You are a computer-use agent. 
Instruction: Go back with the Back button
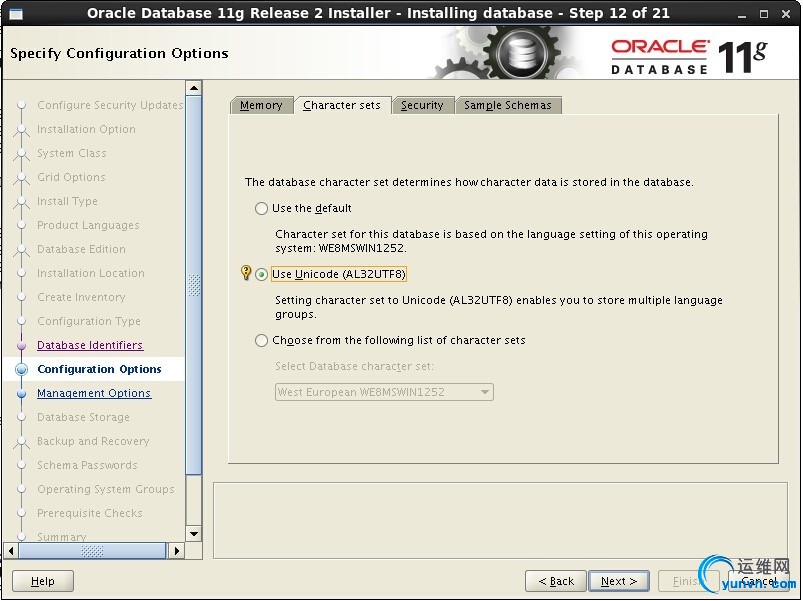556,581
